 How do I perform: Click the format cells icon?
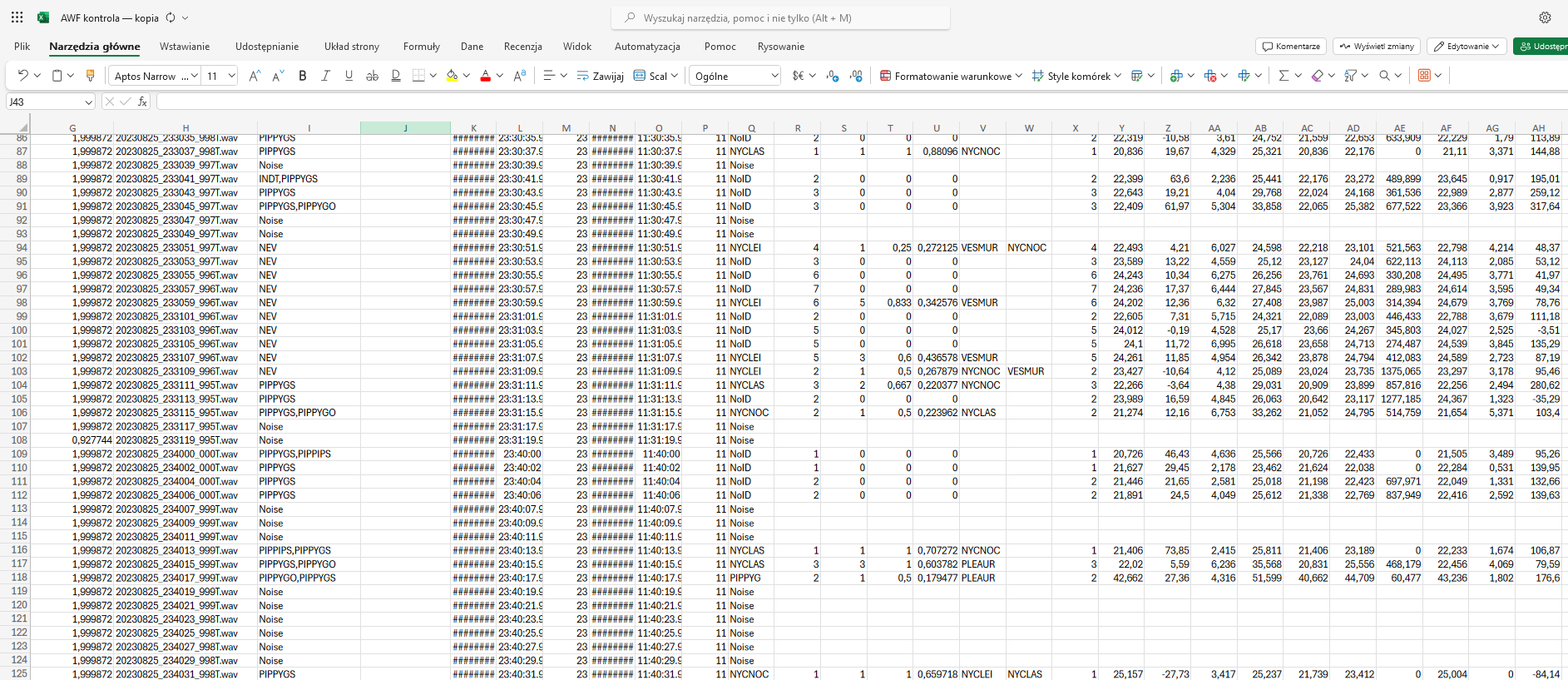click(x=1244, y=76)
